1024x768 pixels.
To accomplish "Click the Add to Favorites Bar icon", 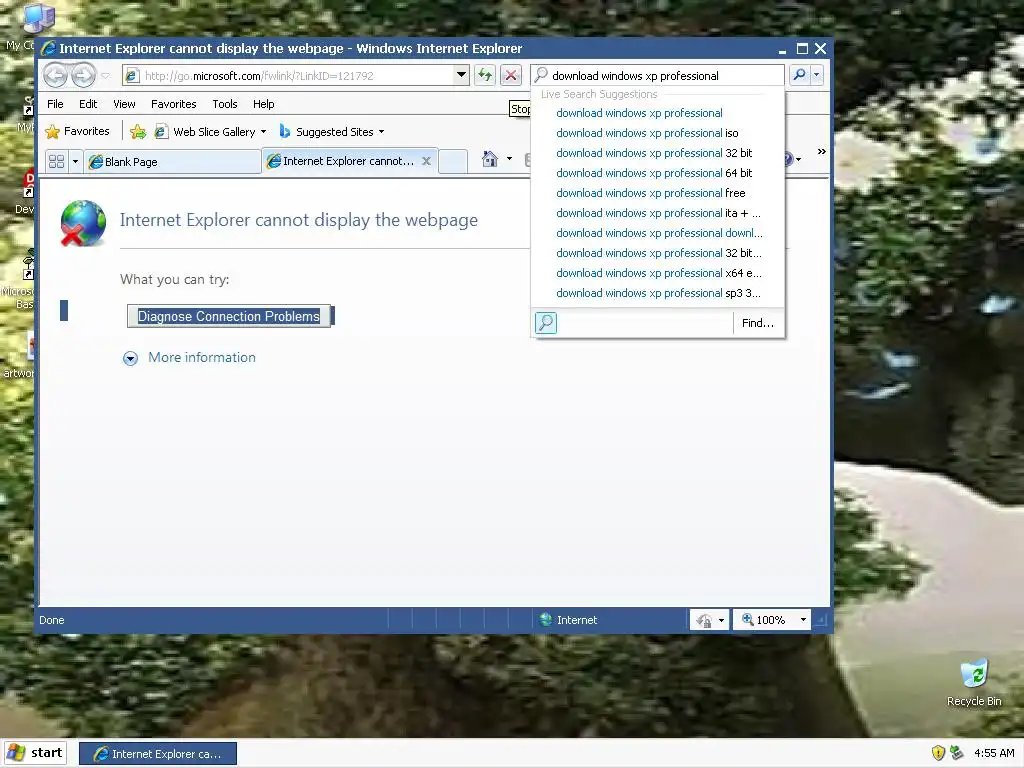I will tap(138, 132).
